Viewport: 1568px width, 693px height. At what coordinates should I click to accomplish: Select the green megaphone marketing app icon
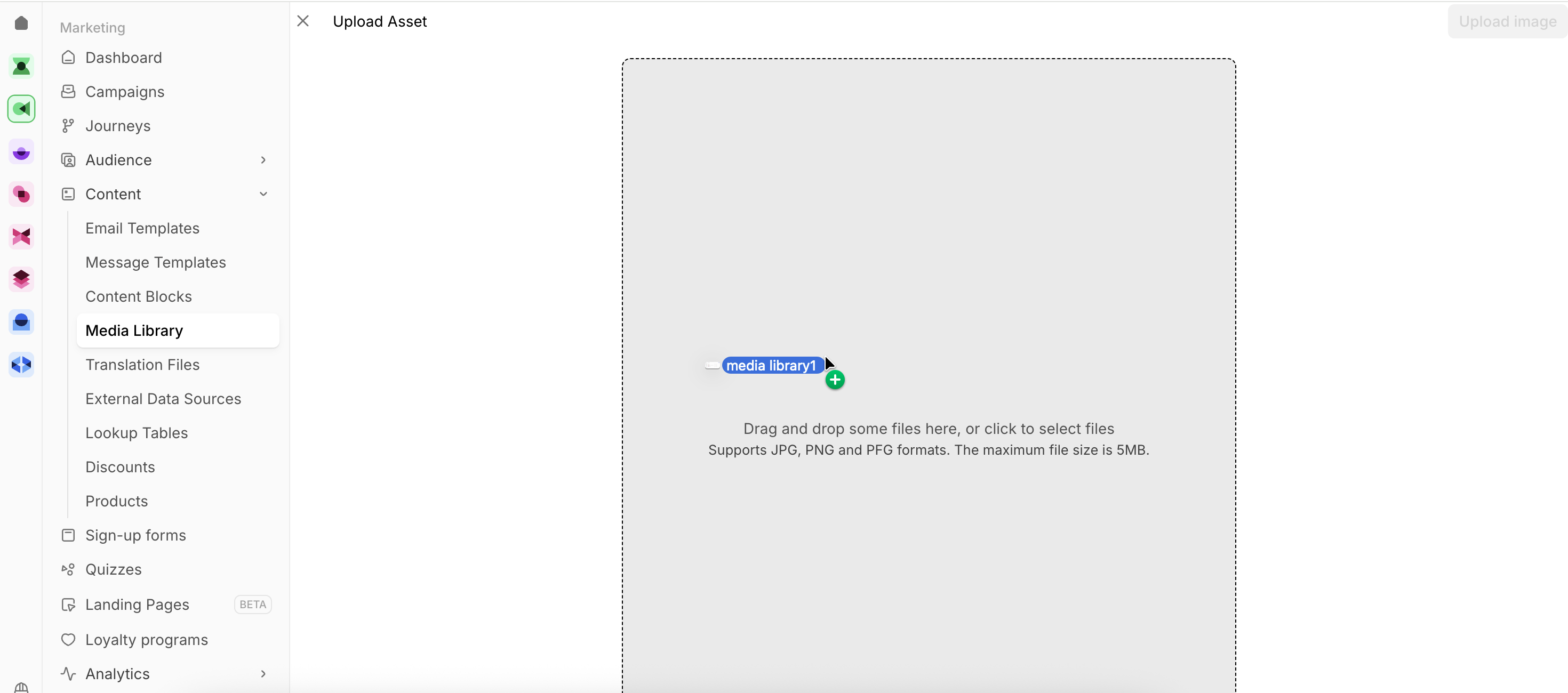(x=21, y=109)
